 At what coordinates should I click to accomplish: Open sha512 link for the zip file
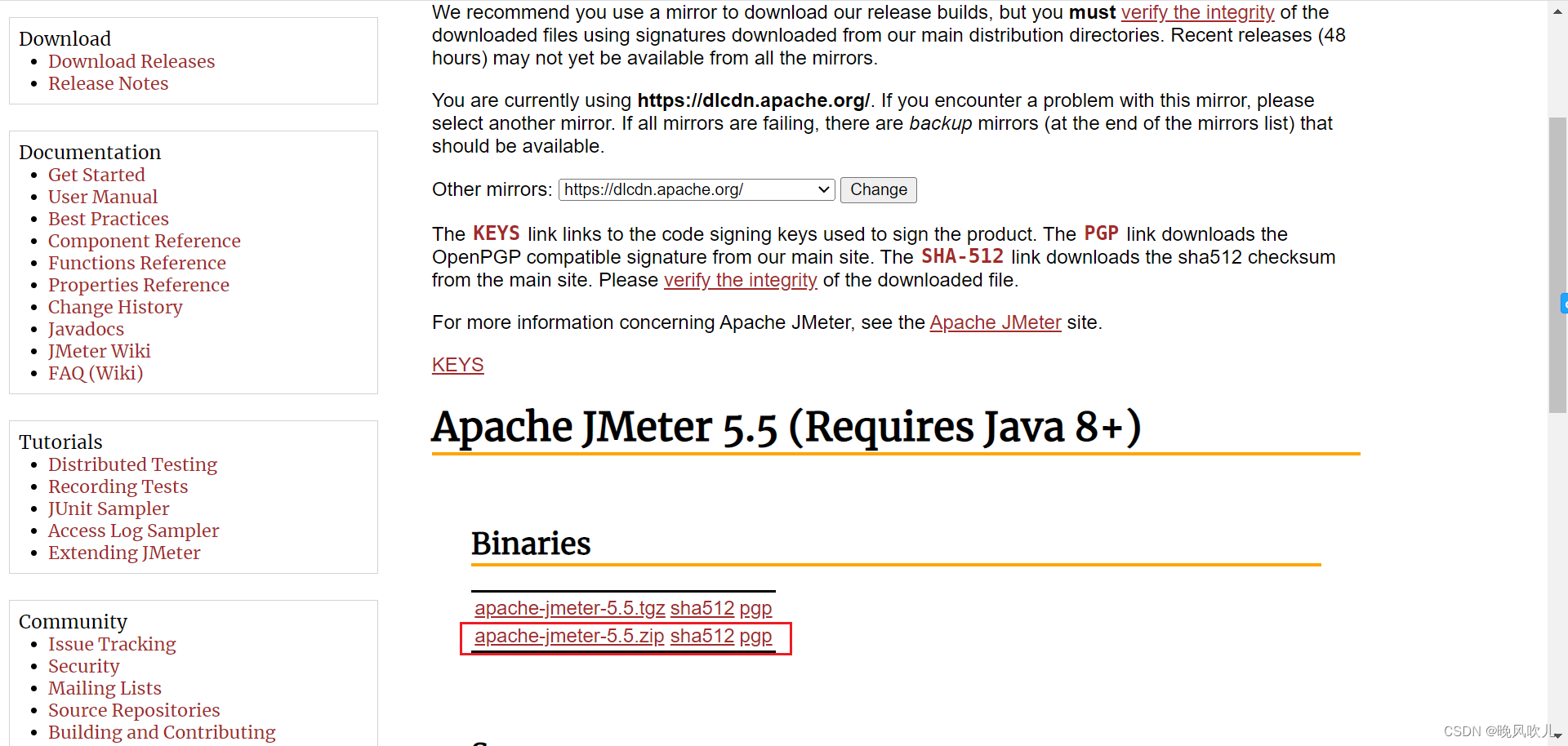(x=702, y=636)
